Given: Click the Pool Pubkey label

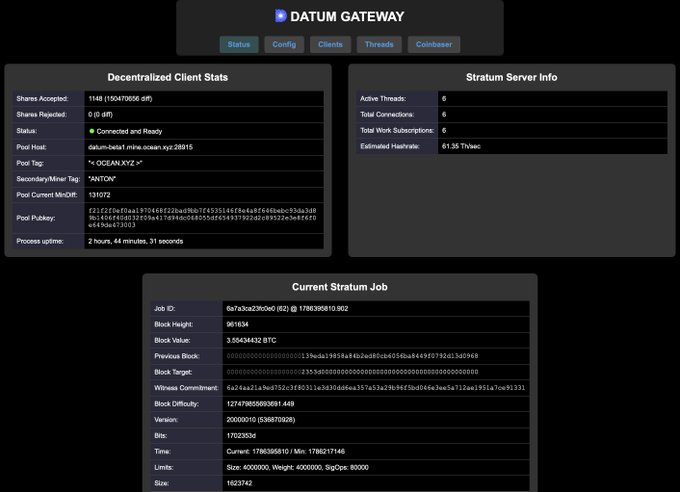Looking at the screenshot, I should (x=36, y=218).
